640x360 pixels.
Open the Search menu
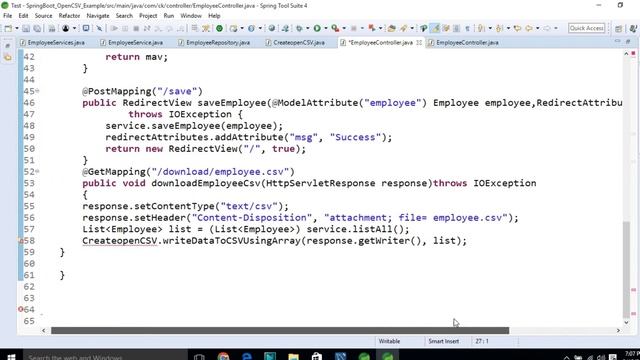(124, 16)
